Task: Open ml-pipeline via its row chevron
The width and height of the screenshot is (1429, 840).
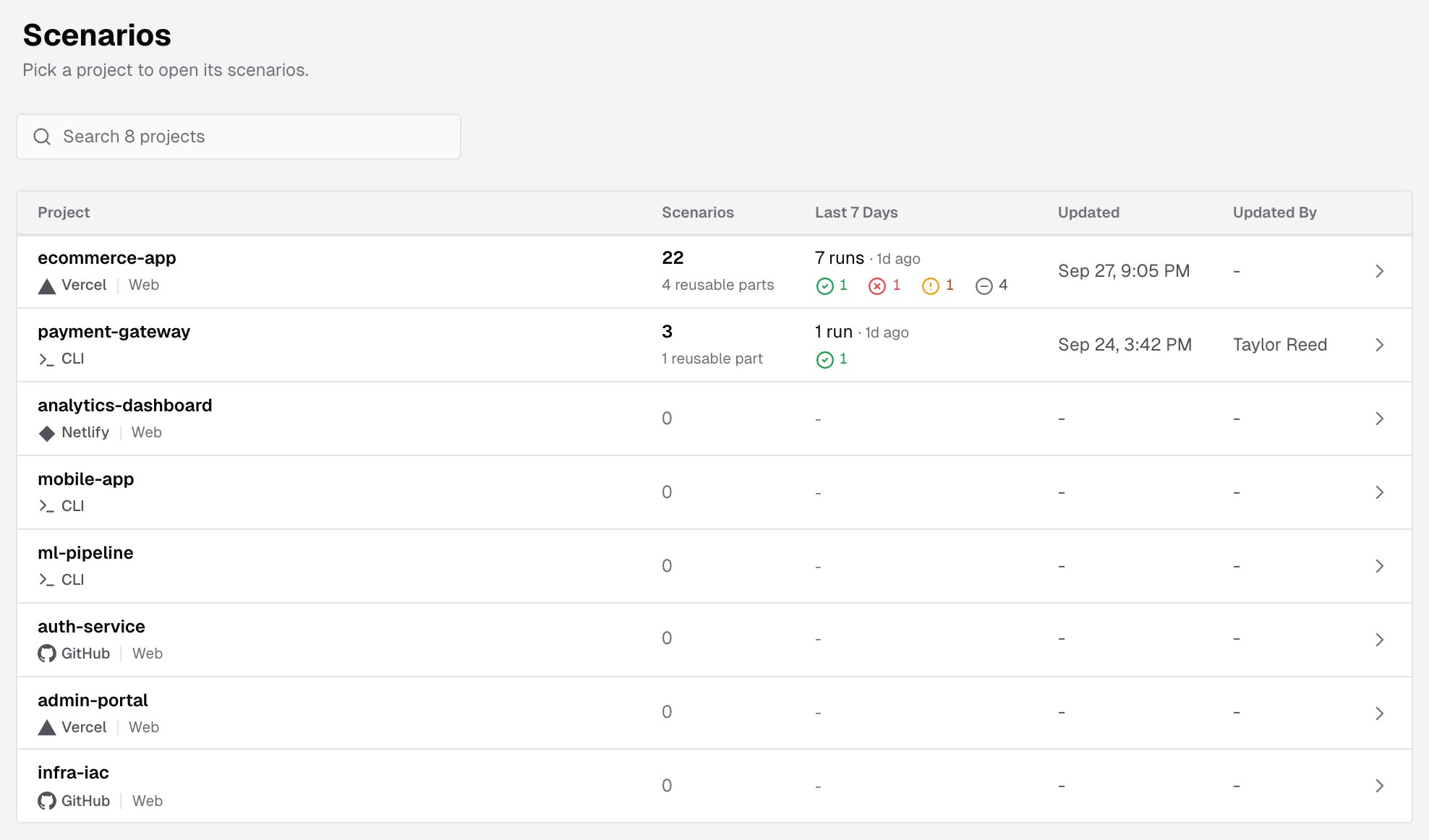Action: (1379, 566)
